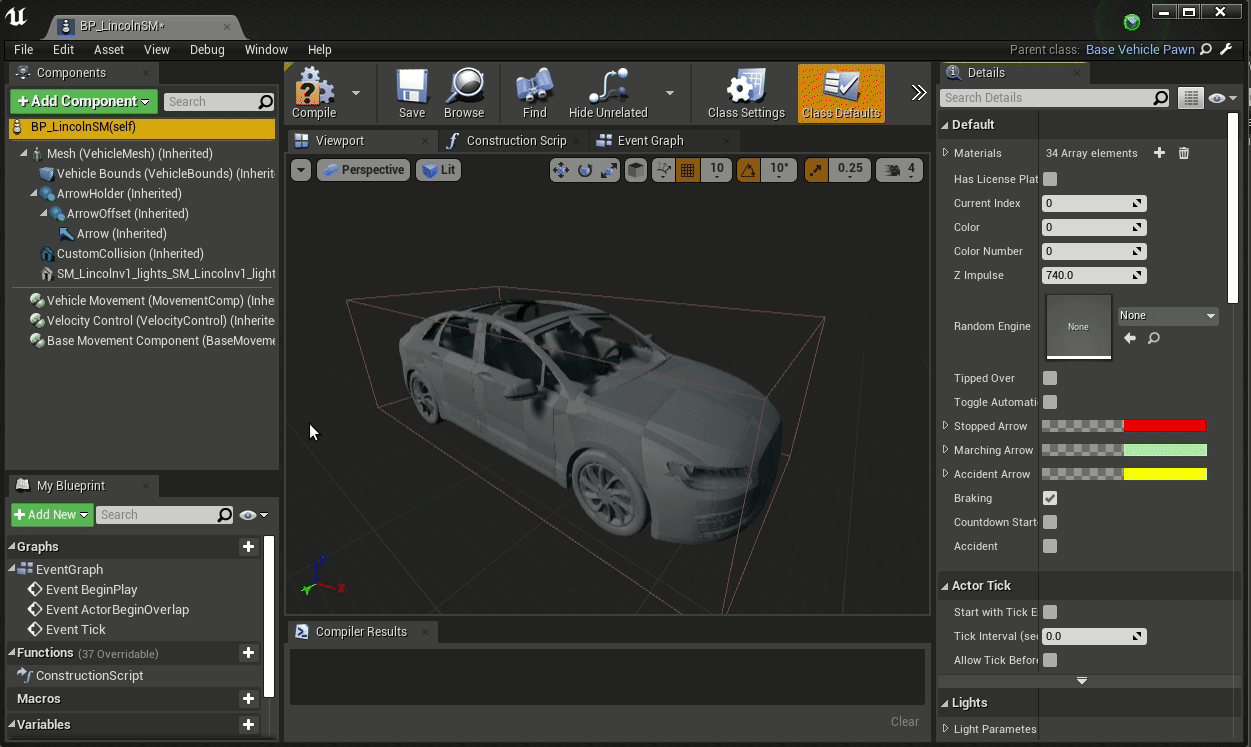Open the Perspective view dropdown
1251x747 pixels.
pyautogui.click(x=363, y=170)
